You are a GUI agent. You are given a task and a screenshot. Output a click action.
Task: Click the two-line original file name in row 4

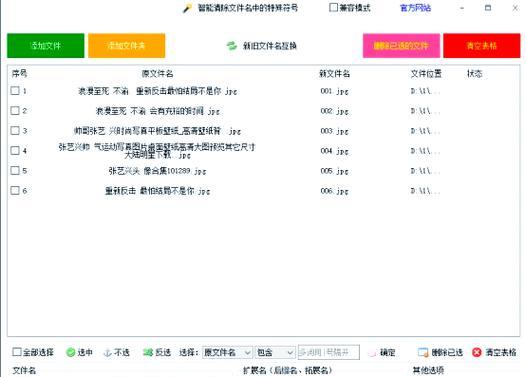tap(157, 151)
